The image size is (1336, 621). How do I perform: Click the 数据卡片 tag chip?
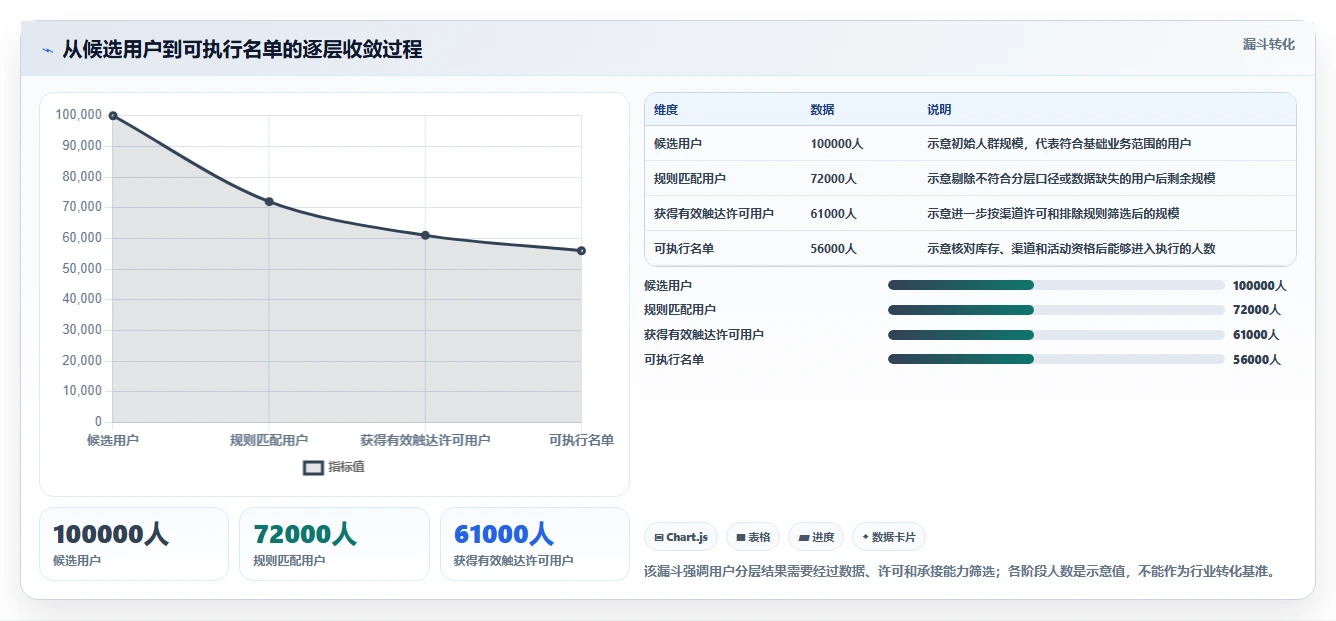click(889, 537)
